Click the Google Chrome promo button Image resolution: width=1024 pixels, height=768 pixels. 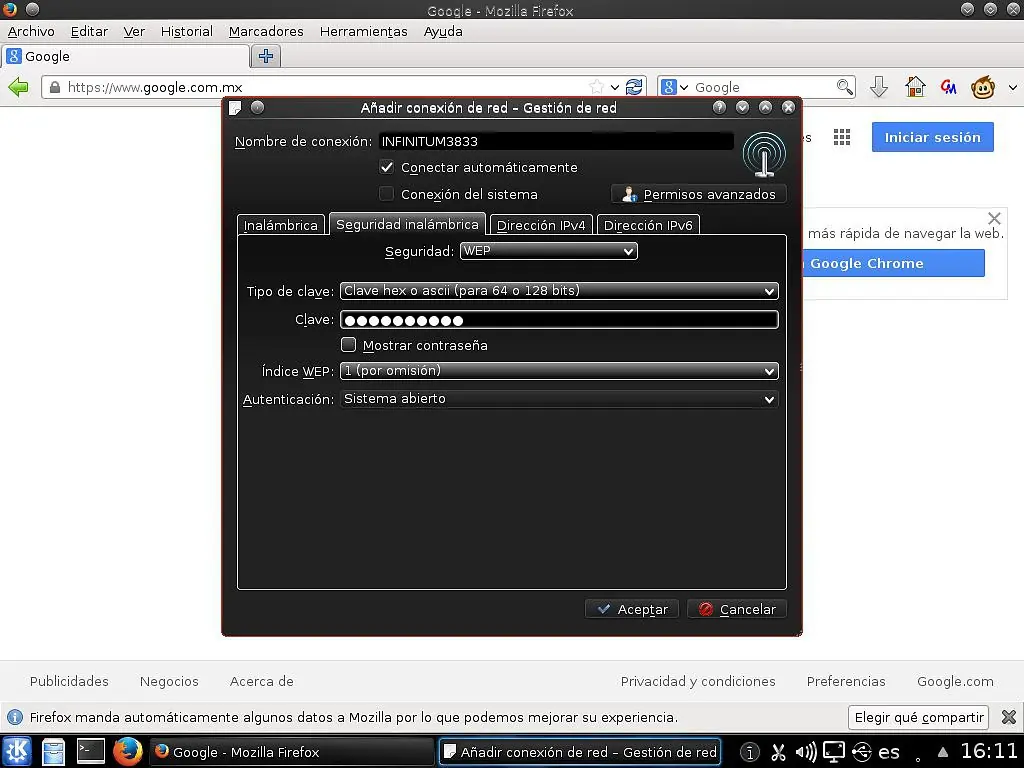[x=892, y=263]
